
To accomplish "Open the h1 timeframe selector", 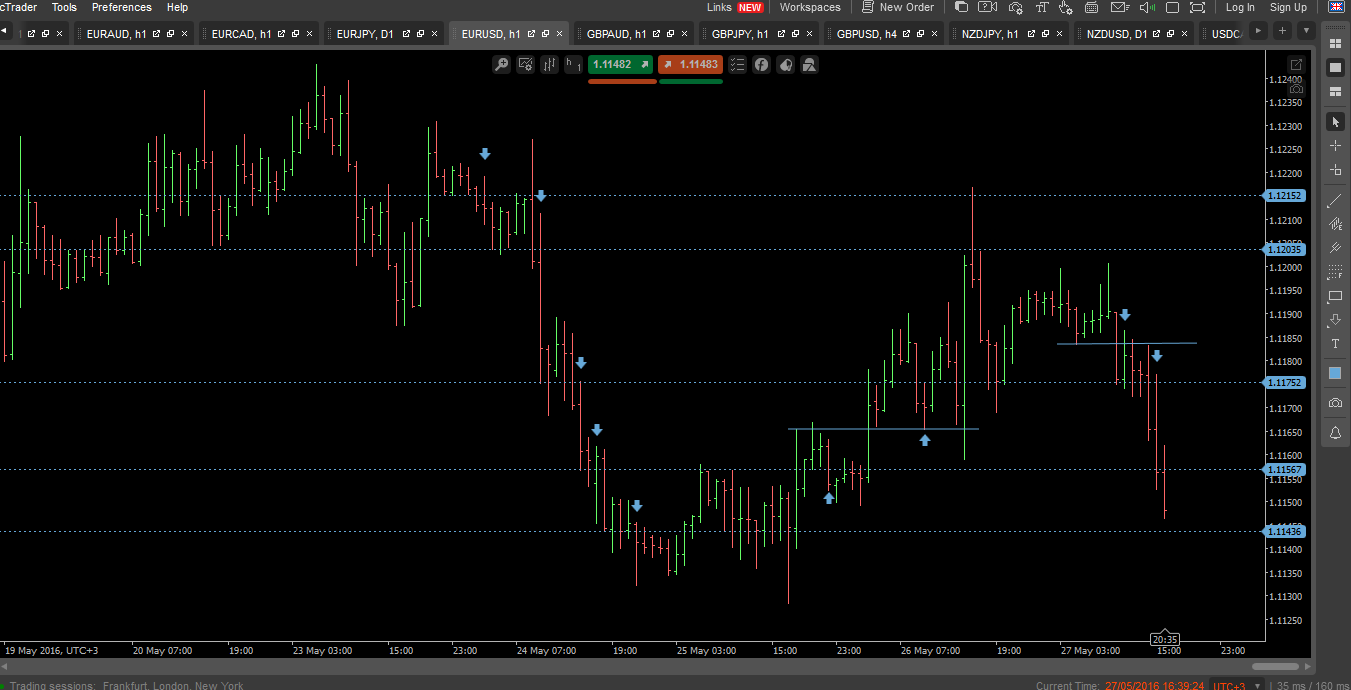I will coord(573,65).
